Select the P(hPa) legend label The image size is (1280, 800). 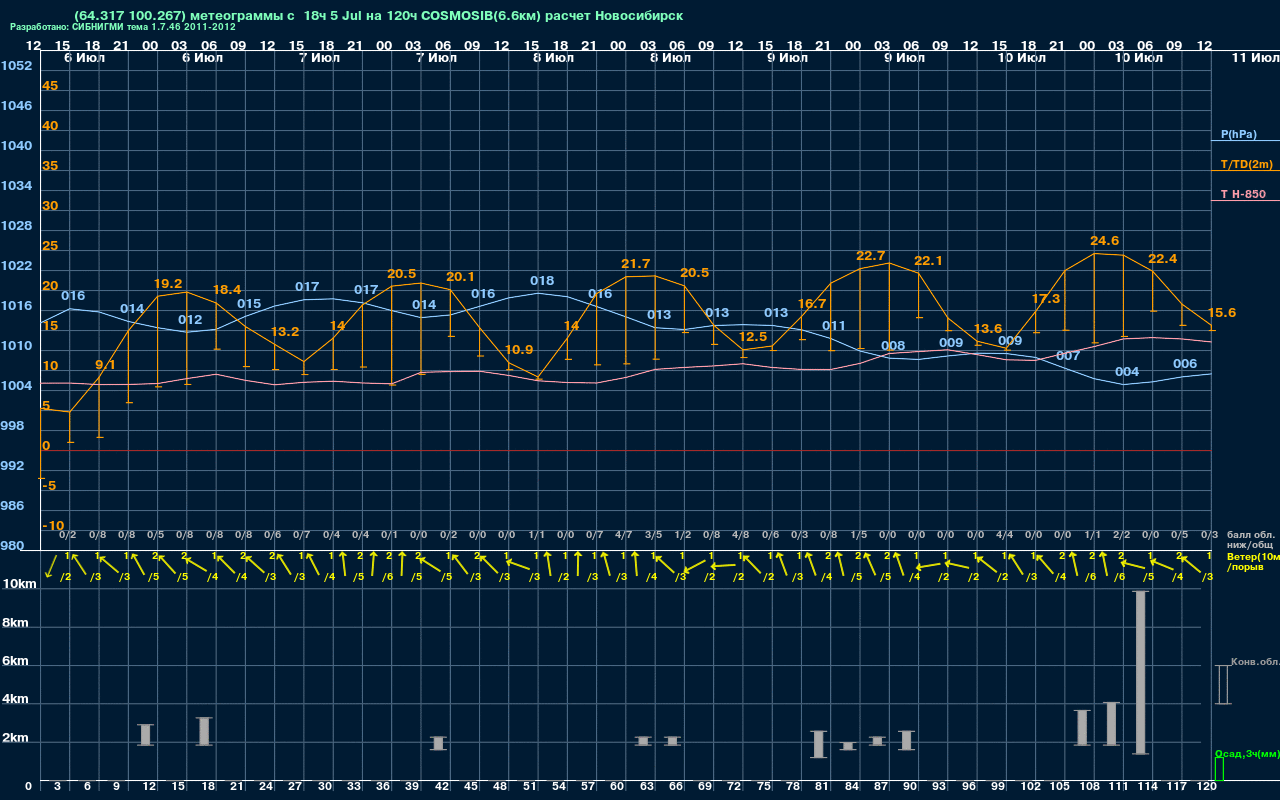[1238, 134]
